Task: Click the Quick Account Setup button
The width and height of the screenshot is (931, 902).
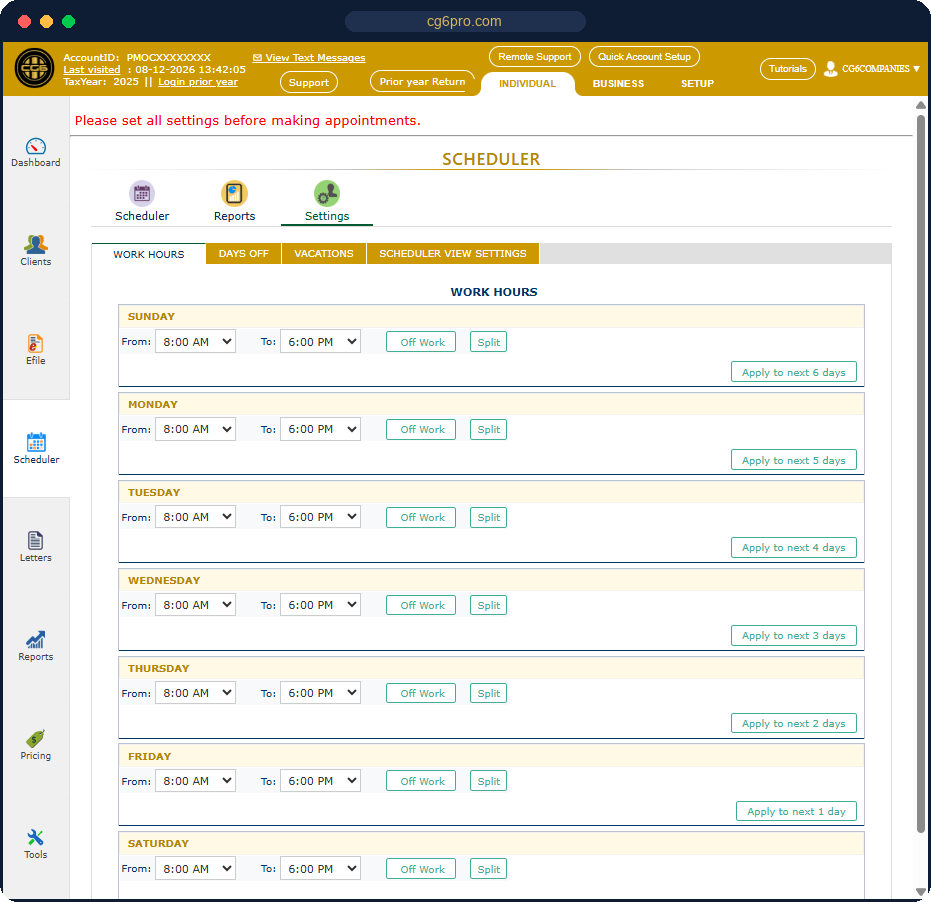Action: (644, 56)
